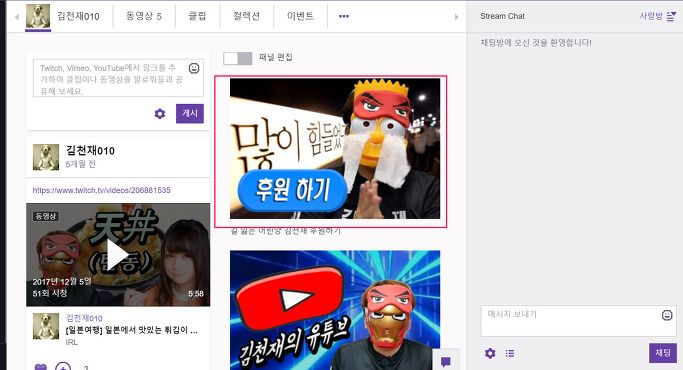Open emoticon picker in chat input

coord(667,315)
